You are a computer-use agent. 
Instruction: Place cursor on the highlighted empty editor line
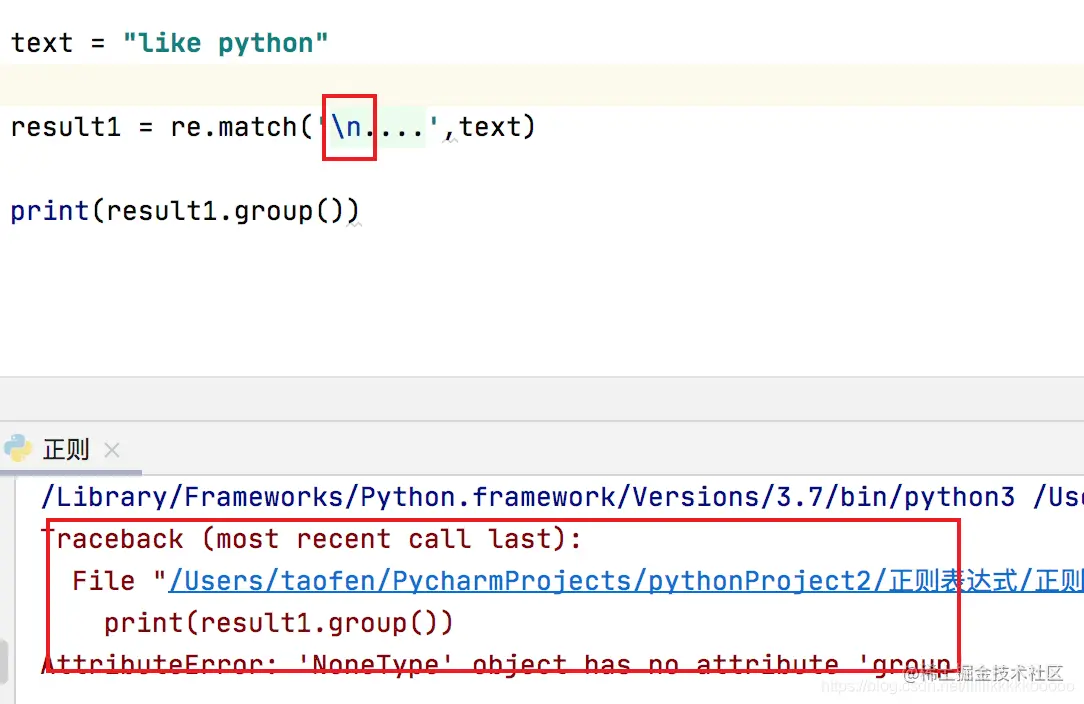tap(542, 85)
